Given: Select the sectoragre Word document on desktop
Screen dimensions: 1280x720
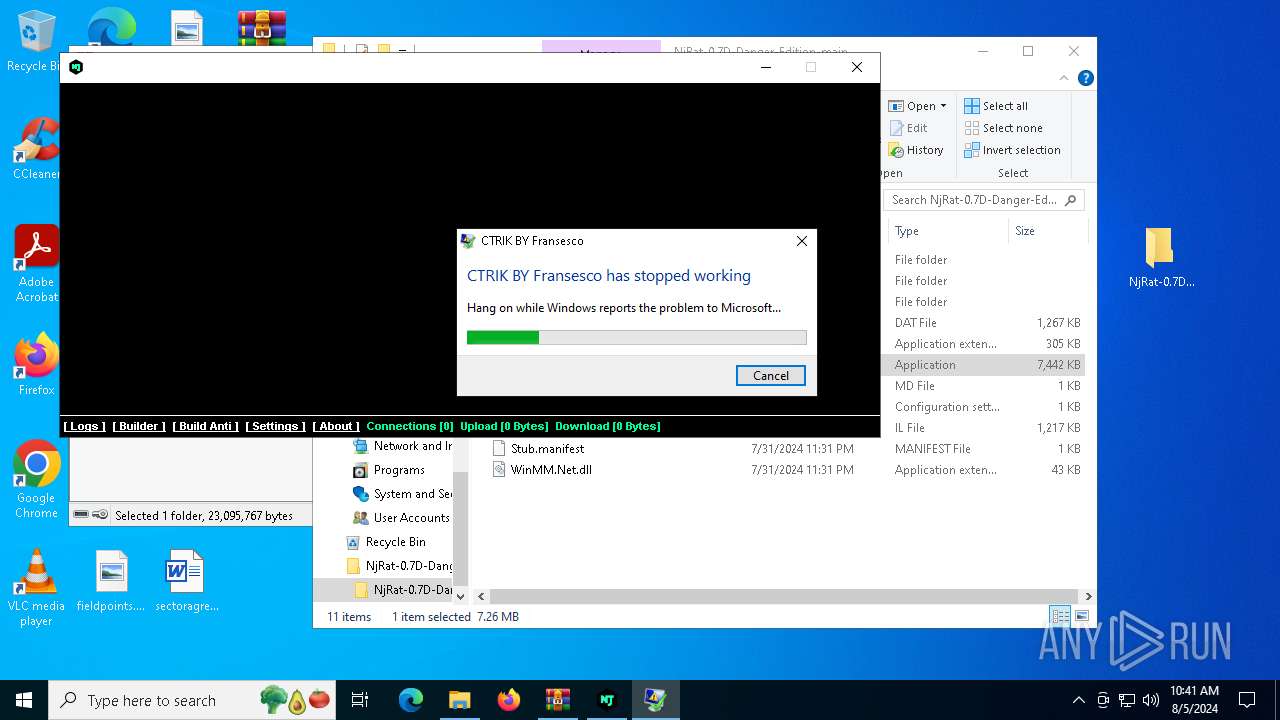Looking at the screenshot, I should click(x=186, y=581).
